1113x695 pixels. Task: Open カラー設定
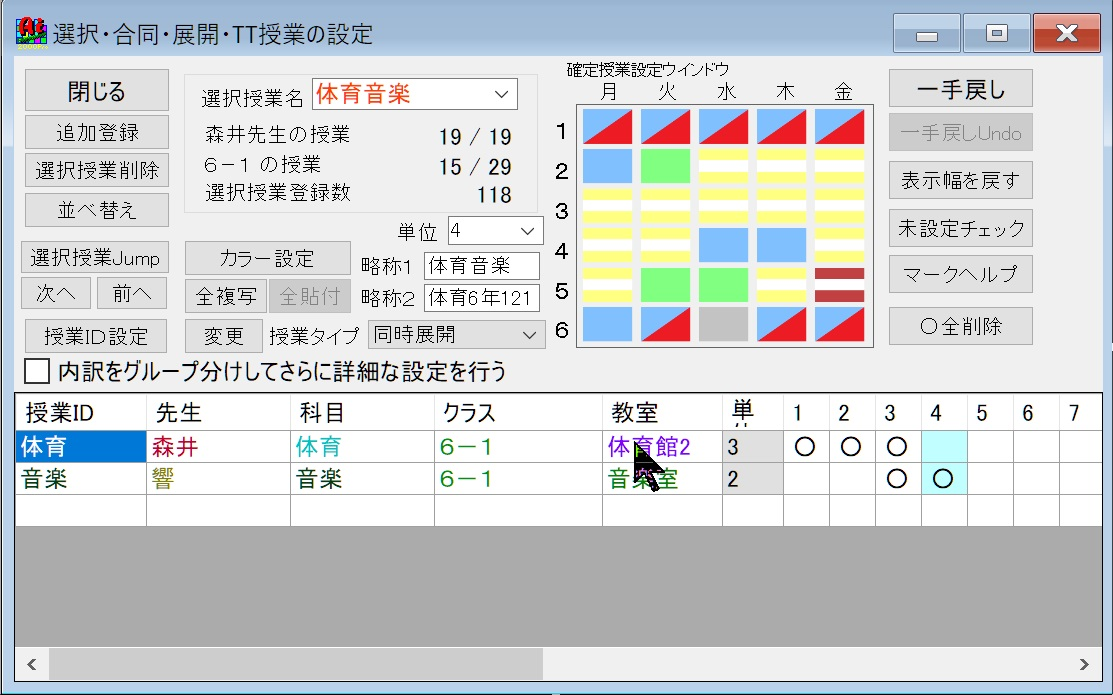tap(268, 258)
